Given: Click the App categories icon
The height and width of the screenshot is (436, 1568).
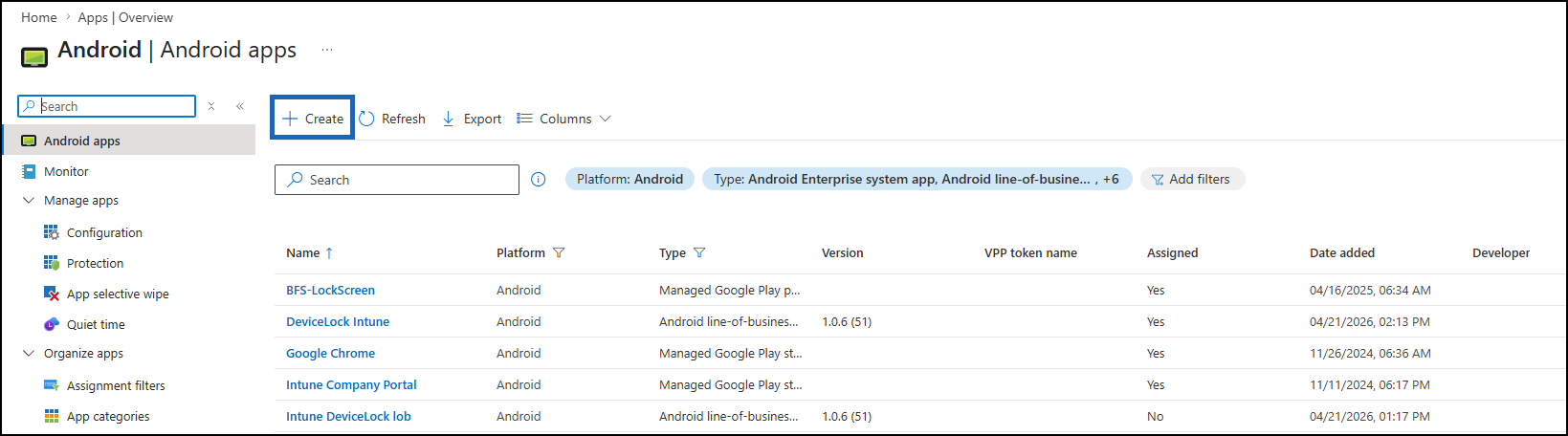Looking at the screenshot, I should (52, 416).
